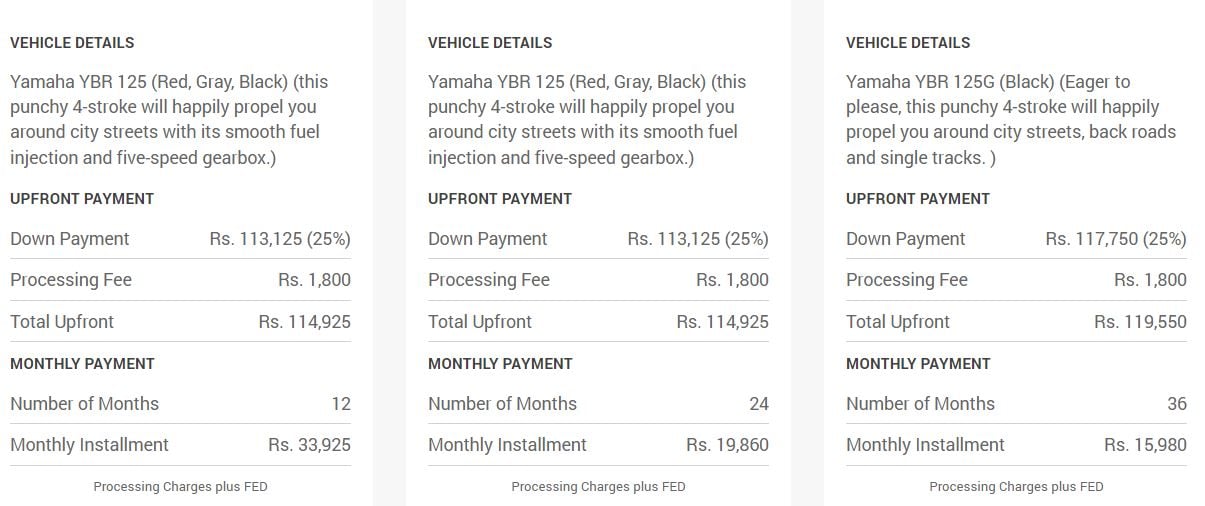Click Monthly Payment heading in the 24-month card

[x=500, y=364]
